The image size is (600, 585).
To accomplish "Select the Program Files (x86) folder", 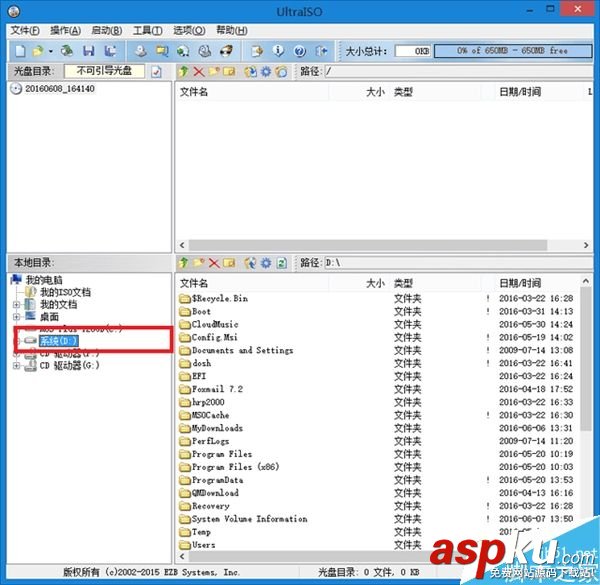I will tap(235, 467).
